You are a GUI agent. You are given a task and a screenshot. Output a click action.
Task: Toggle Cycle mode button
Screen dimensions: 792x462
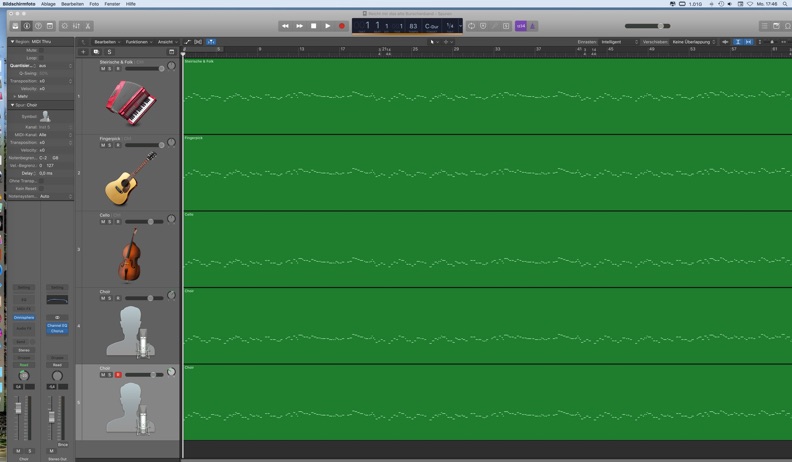471,26
